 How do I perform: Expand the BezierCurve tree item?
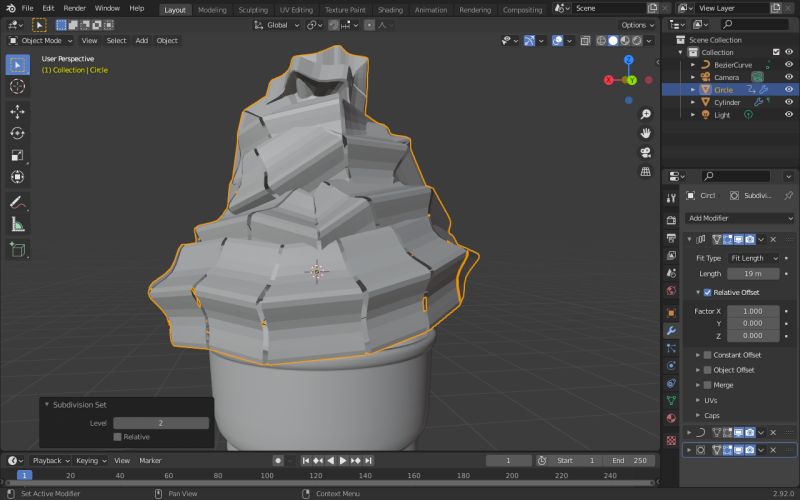(x=693, y=65)
